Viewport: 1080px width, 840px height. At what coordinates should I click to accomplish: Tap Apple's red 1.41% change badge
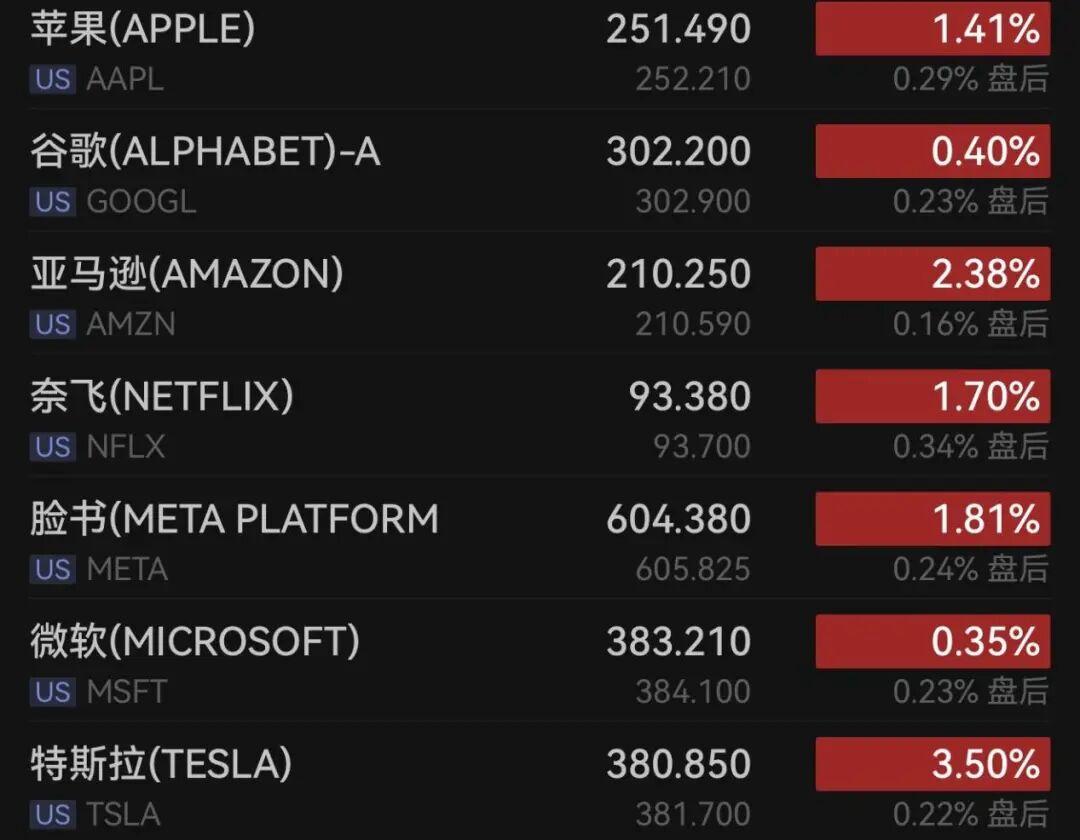(x=932, y=30)
